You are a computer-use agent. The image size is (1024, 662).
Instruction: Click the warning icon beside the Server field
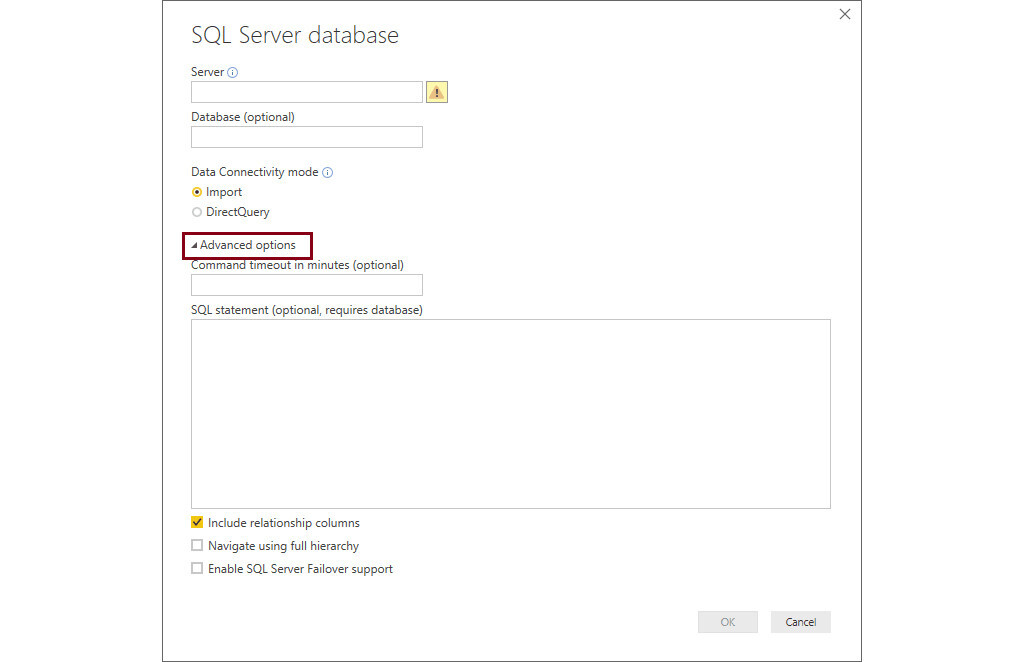436,91
